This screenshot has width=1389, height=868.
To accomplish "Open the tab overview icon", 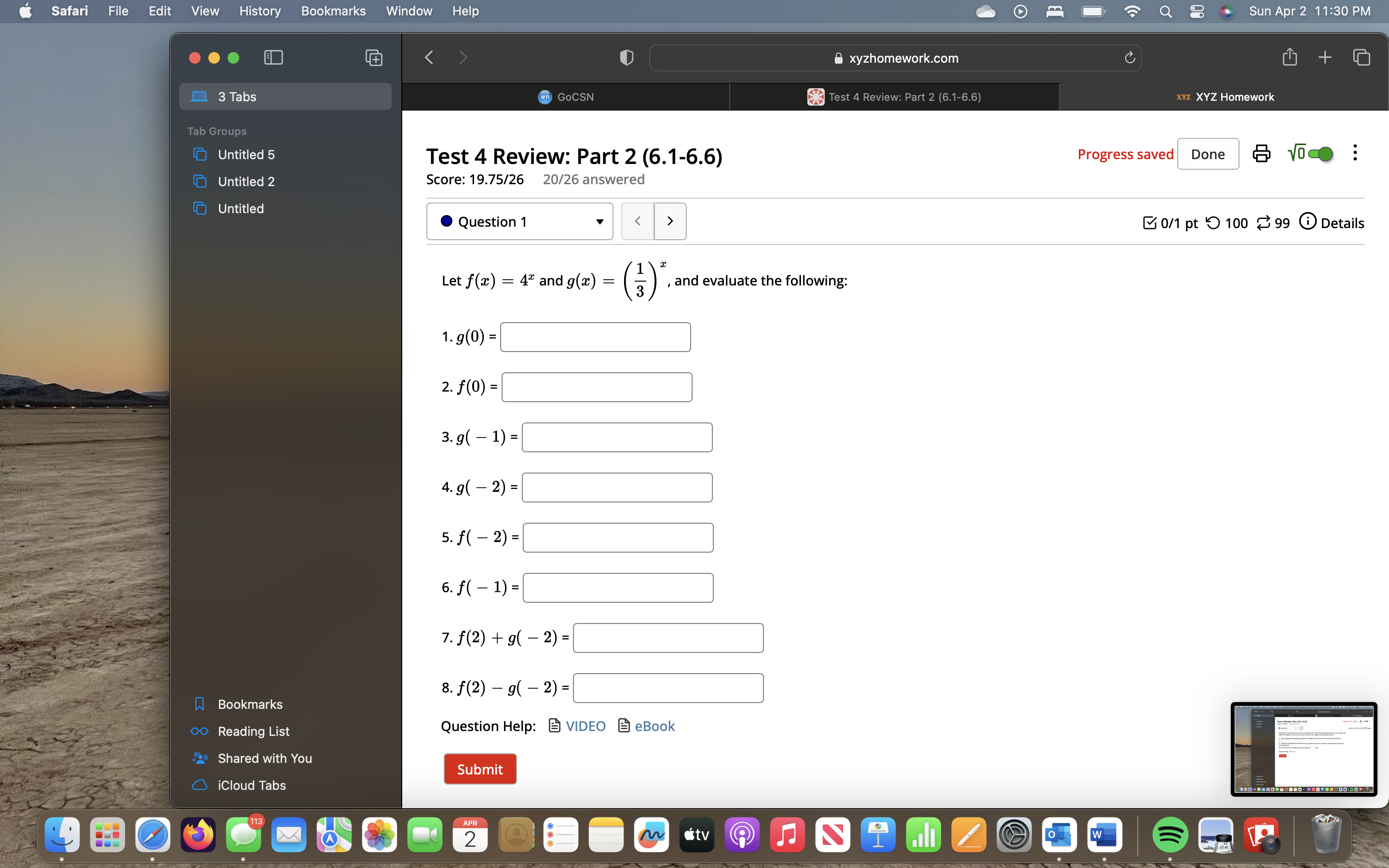I will point(1362,57).
